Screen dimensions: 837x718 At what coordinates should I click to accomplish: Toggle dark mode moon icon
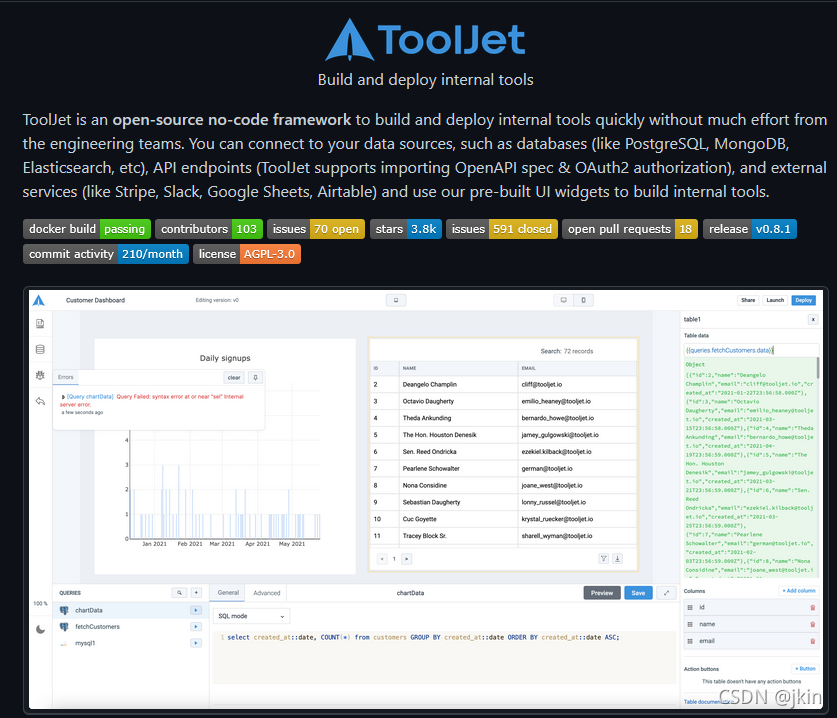41,629
